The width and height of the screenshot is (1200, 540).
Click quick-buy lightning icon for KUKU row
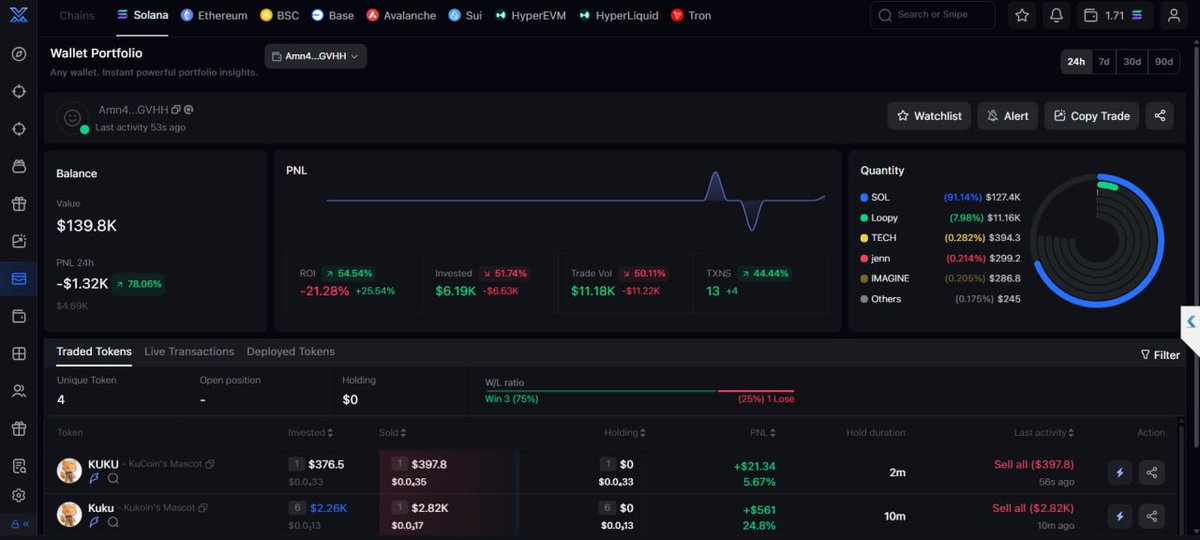coord(1120,473)
